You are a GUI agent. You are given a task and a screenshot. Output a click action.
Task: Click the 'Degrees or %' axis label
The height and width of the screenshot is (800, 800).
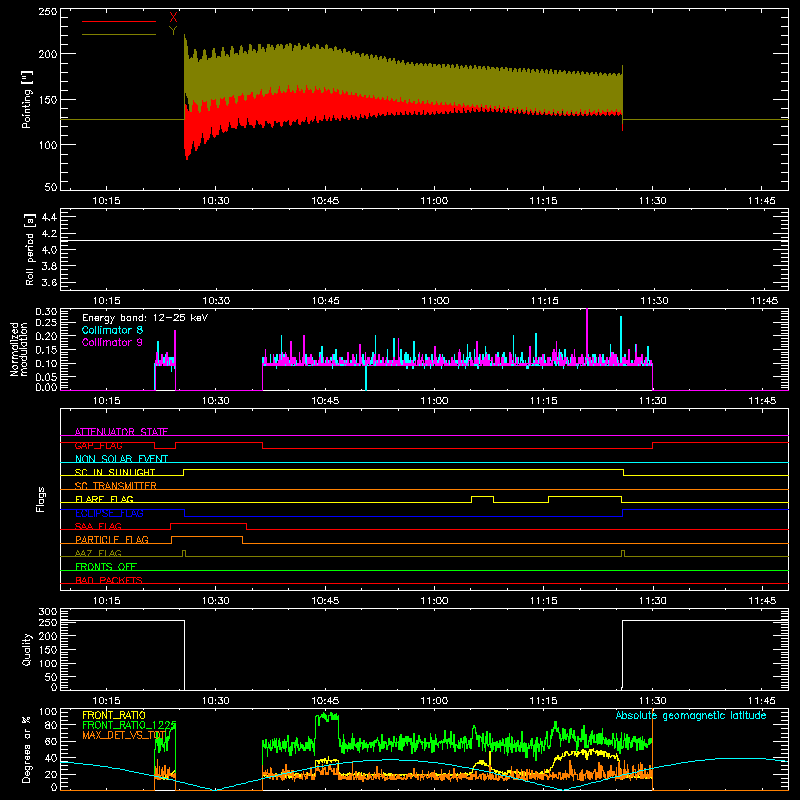(27, 750)
